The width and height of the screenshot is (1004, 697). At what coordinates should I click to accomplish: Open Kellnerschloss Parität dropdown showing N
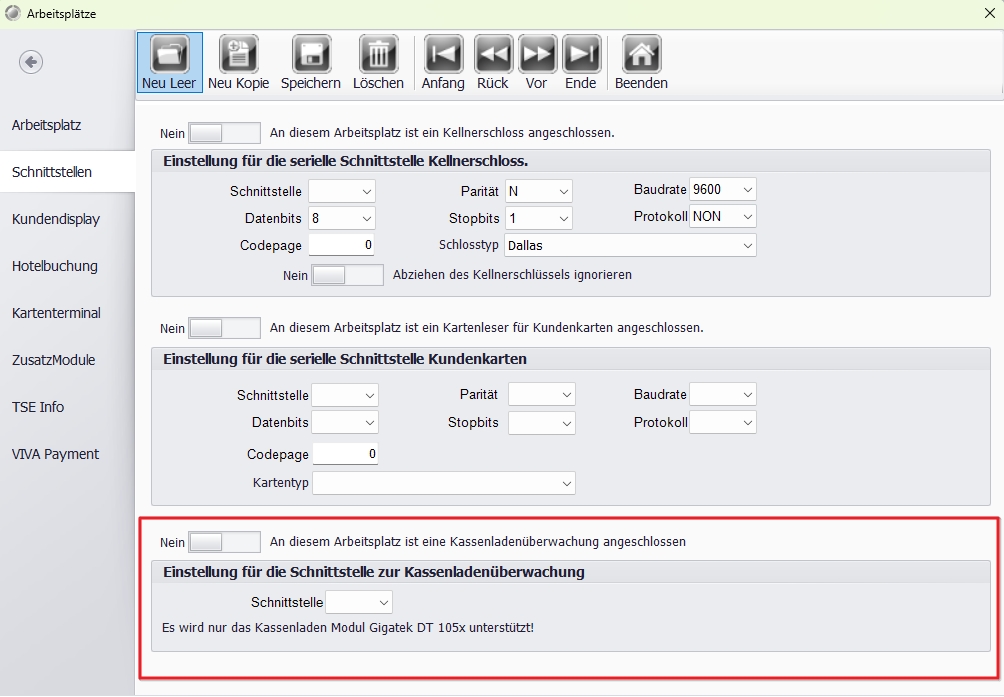pyautogui.click(x=538, y=191)
